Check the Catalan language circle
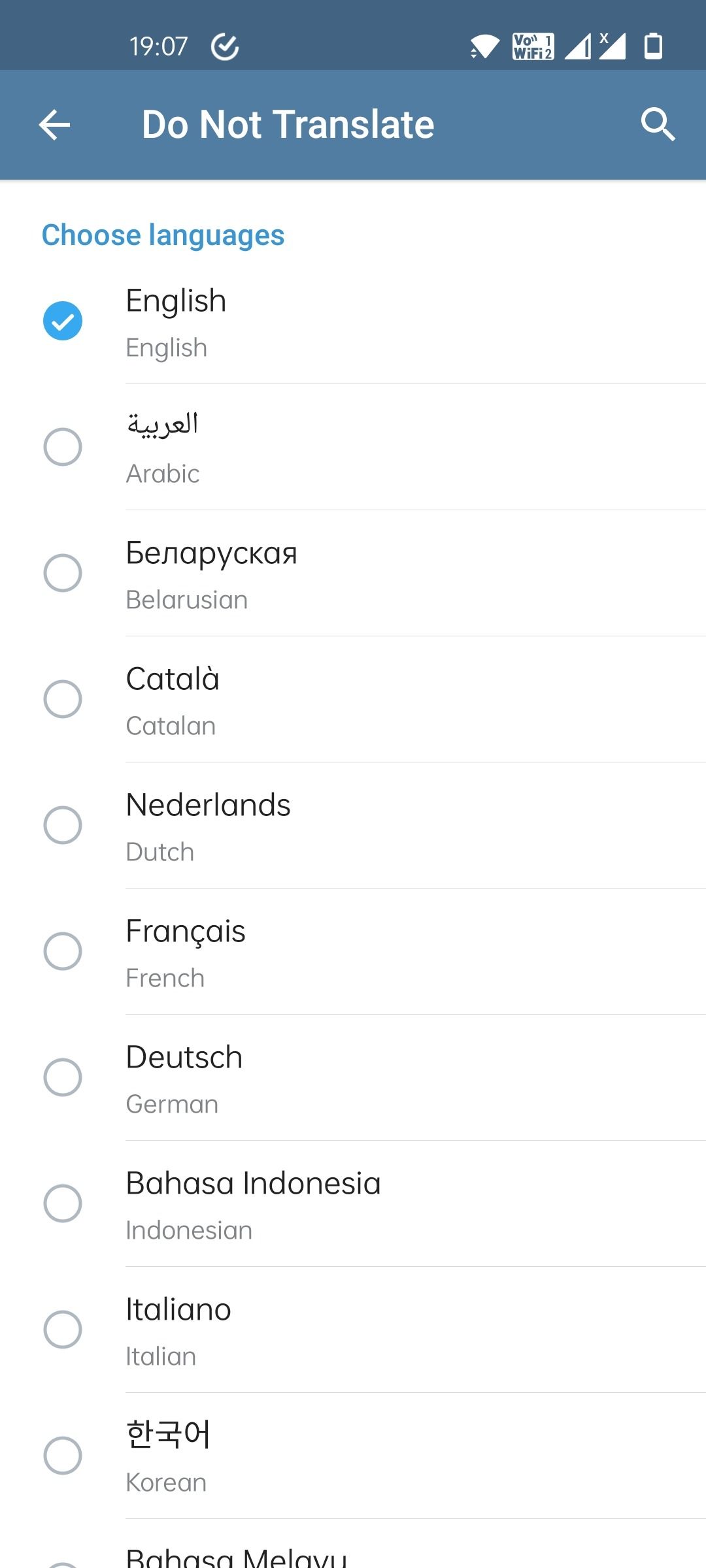The width and height of the screenshot is (706, 1568). pyautogui.click(x=63, y=699)
